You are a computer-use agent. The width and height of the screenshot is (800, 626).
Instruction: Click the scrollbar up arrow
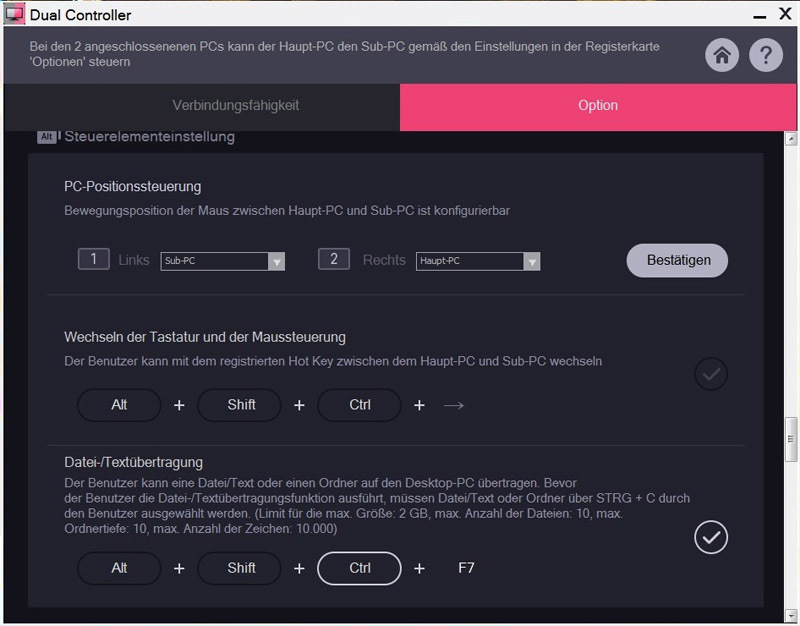tap(791, 138)
